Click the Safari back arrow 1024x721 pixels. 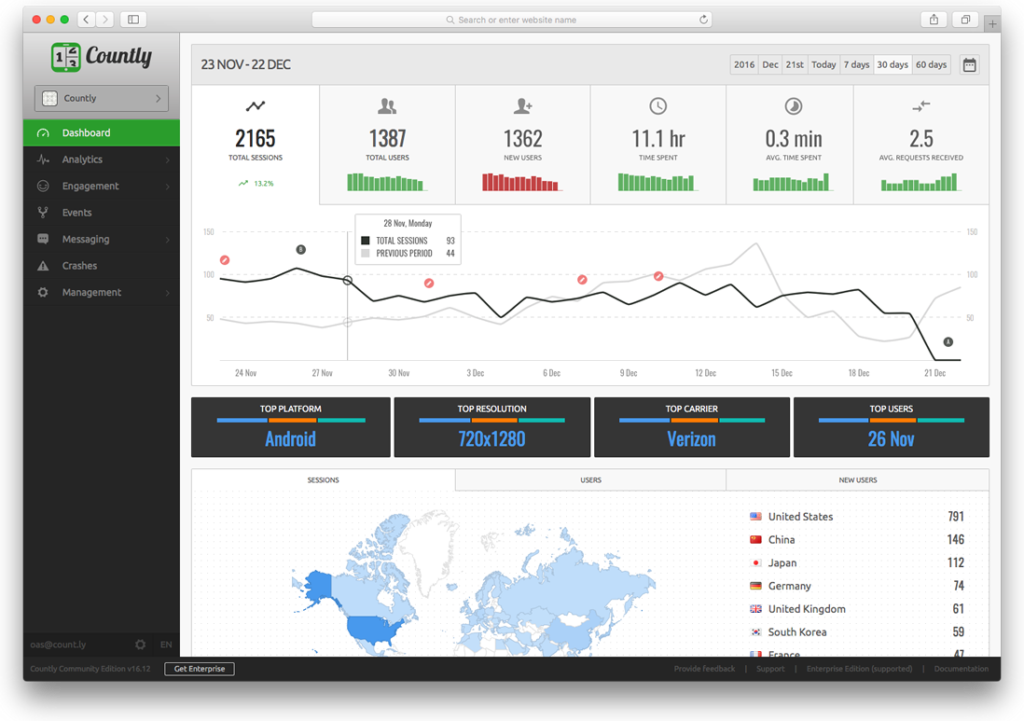[x=85, y=19]
